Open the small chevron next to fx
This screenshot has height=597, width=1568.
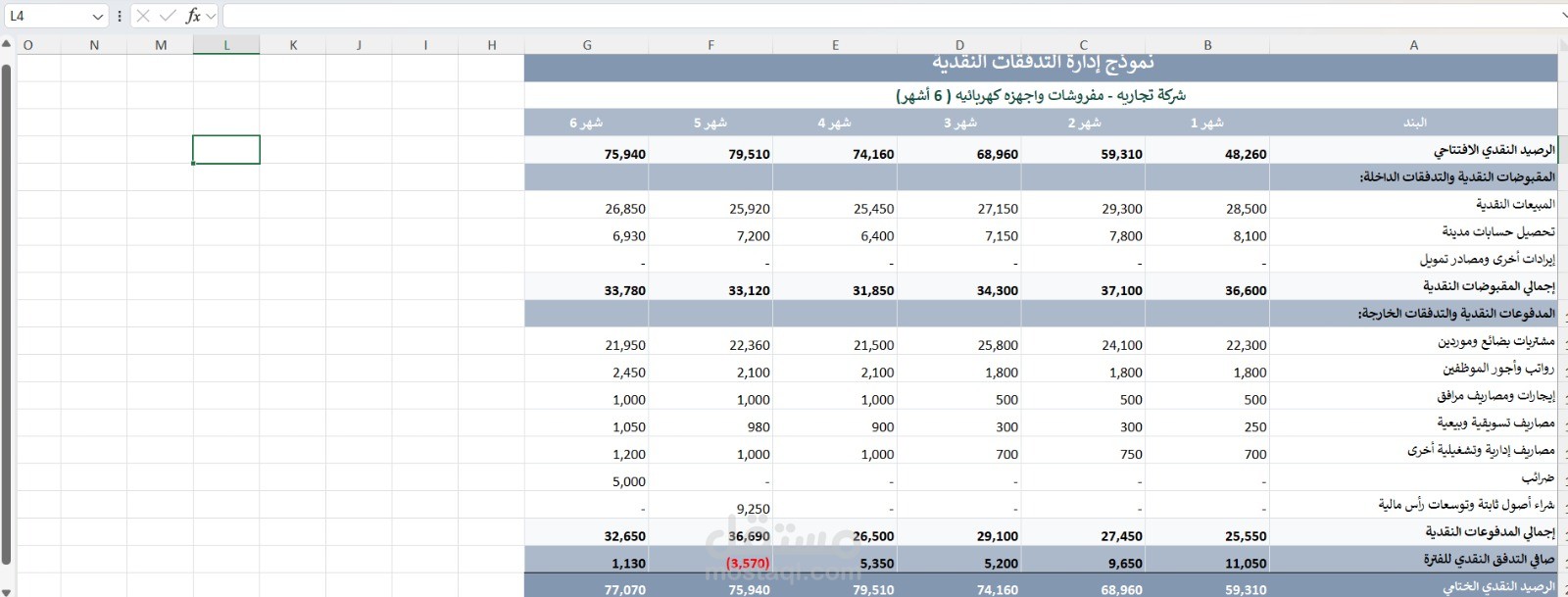click(211, 17)
